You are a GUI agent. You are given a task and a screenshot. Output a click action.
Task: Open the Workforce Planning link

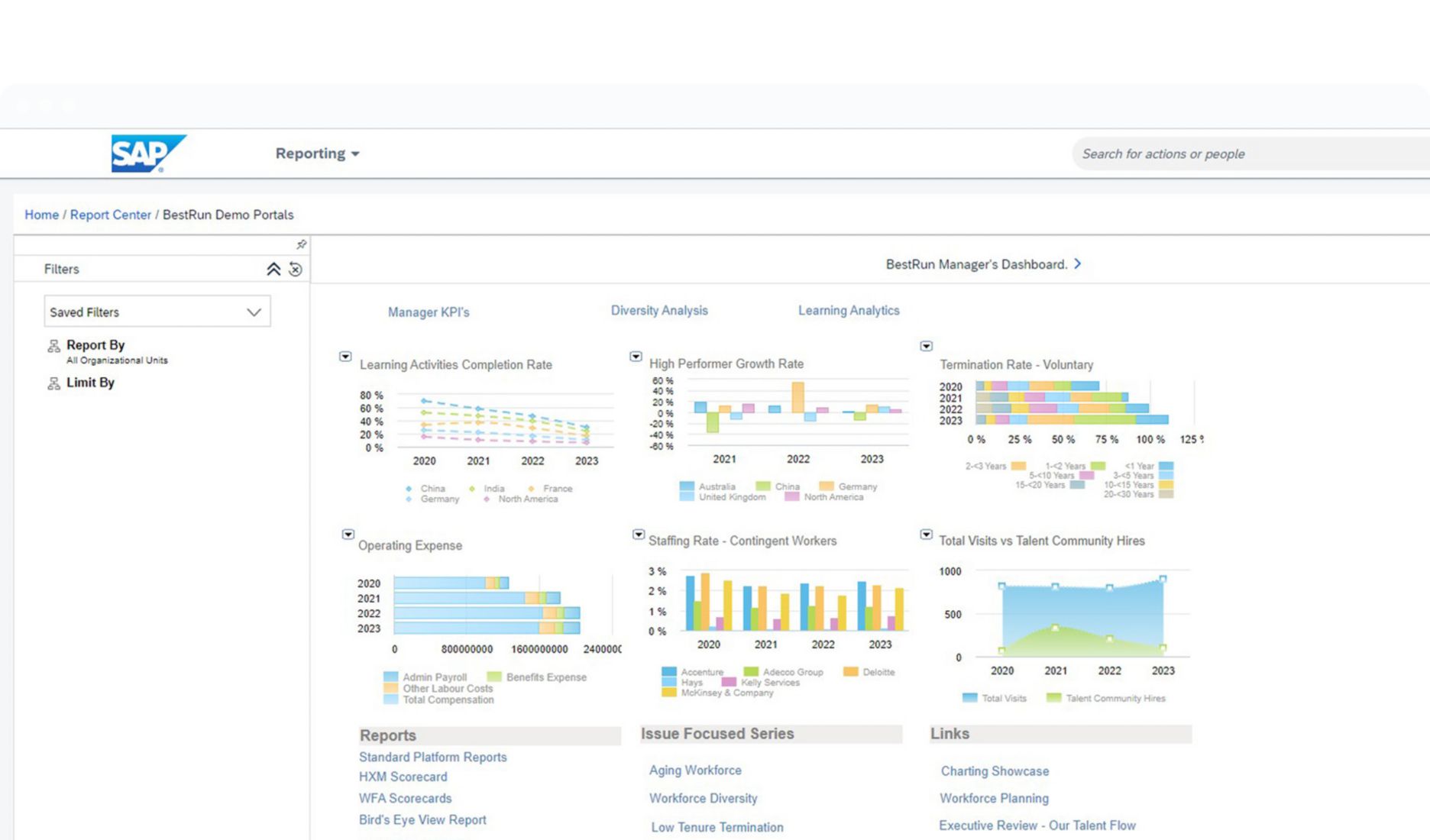[x=994, y=798]
